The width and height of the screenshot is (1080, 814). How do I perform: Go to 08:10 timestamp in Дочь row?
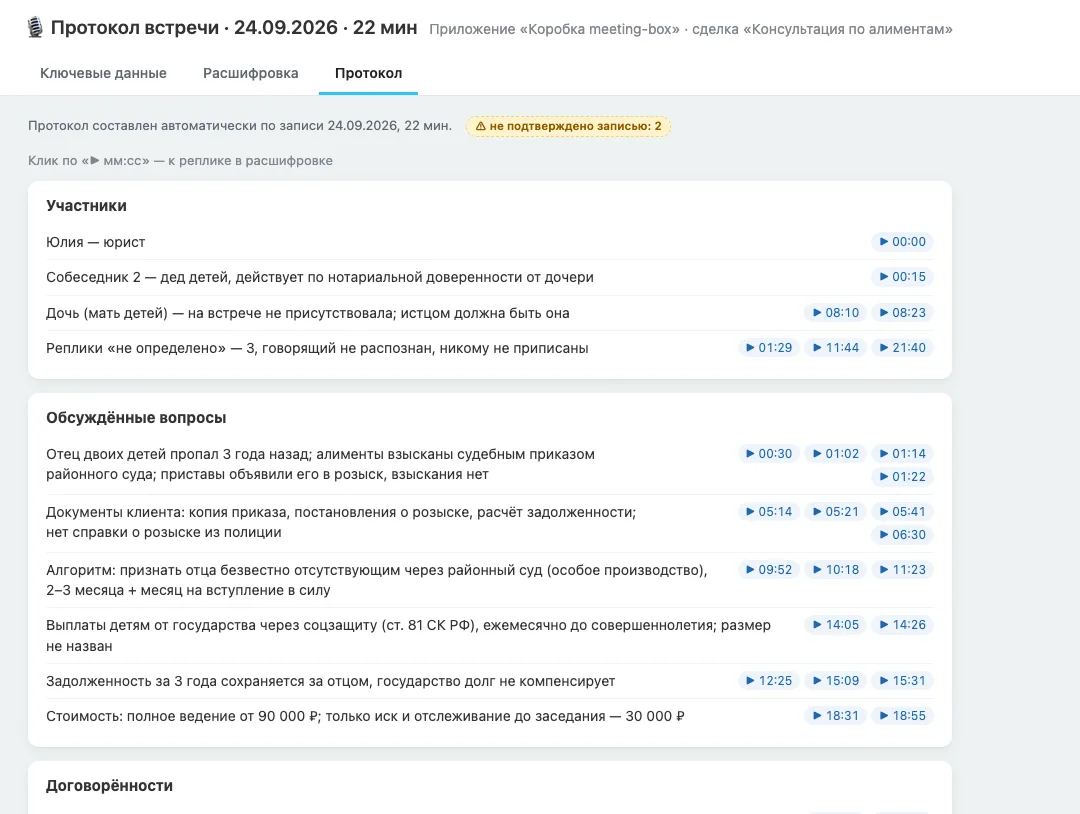(835, 313)
